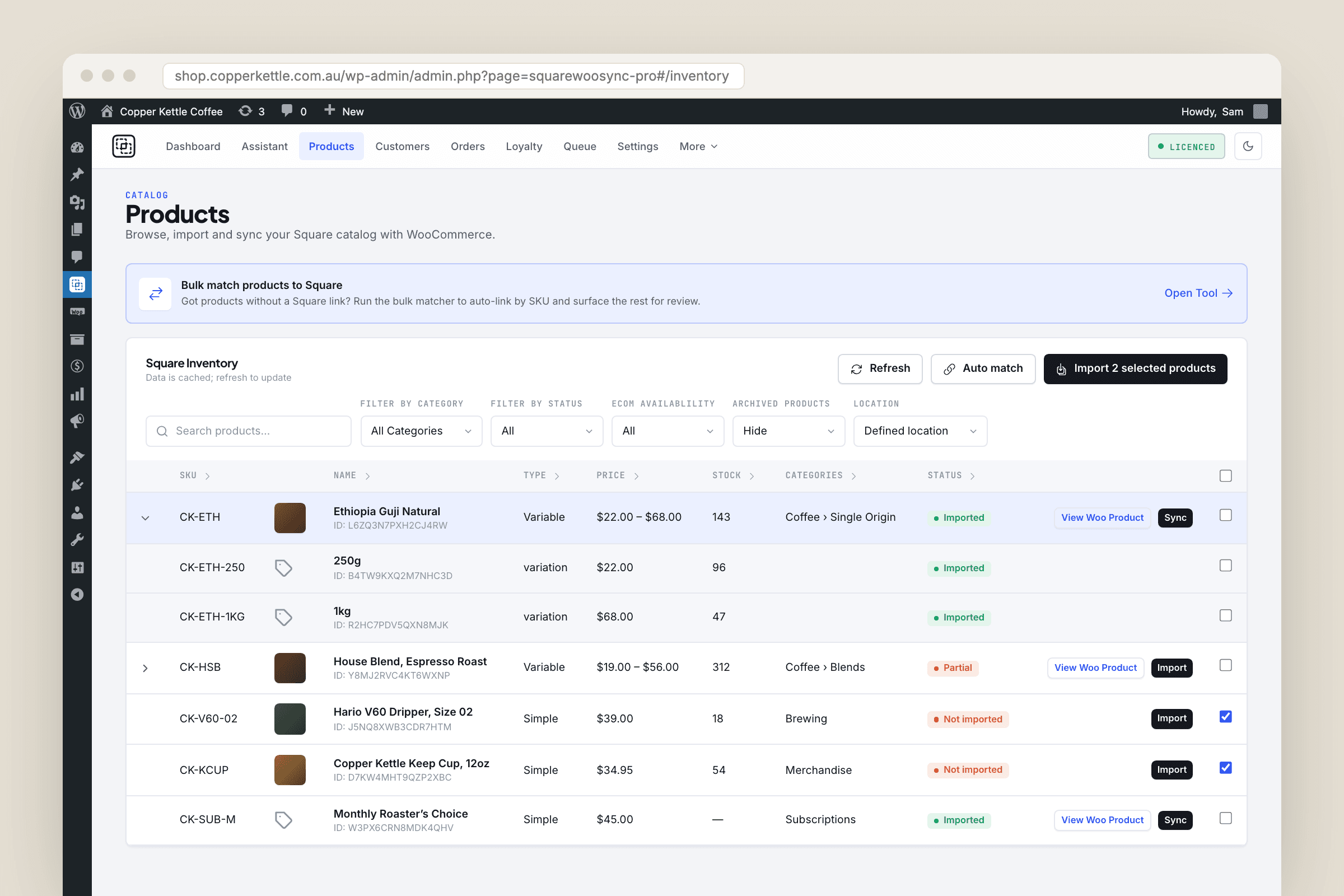Sync the Monthly Roaster's Choice product

pos(1175,820)
